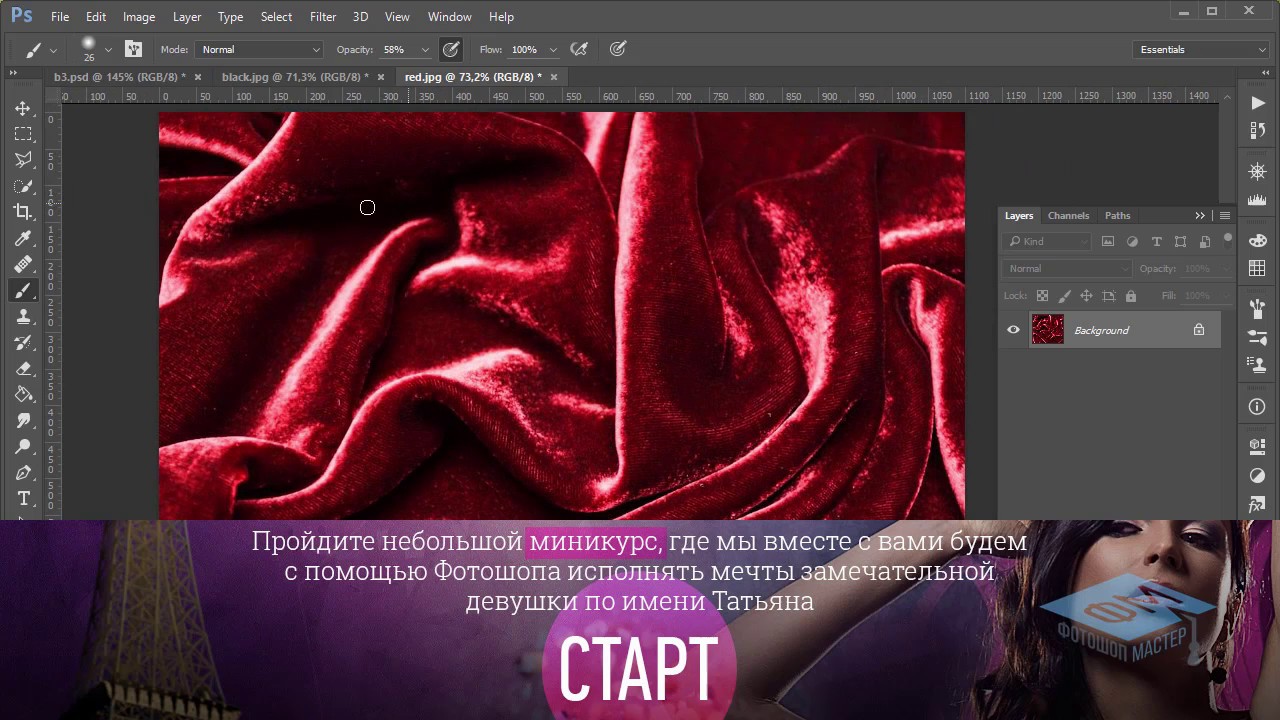Expand the Opacity 58% slider arrow
This screenshot has height=720, width=1280.
point(425,49)
